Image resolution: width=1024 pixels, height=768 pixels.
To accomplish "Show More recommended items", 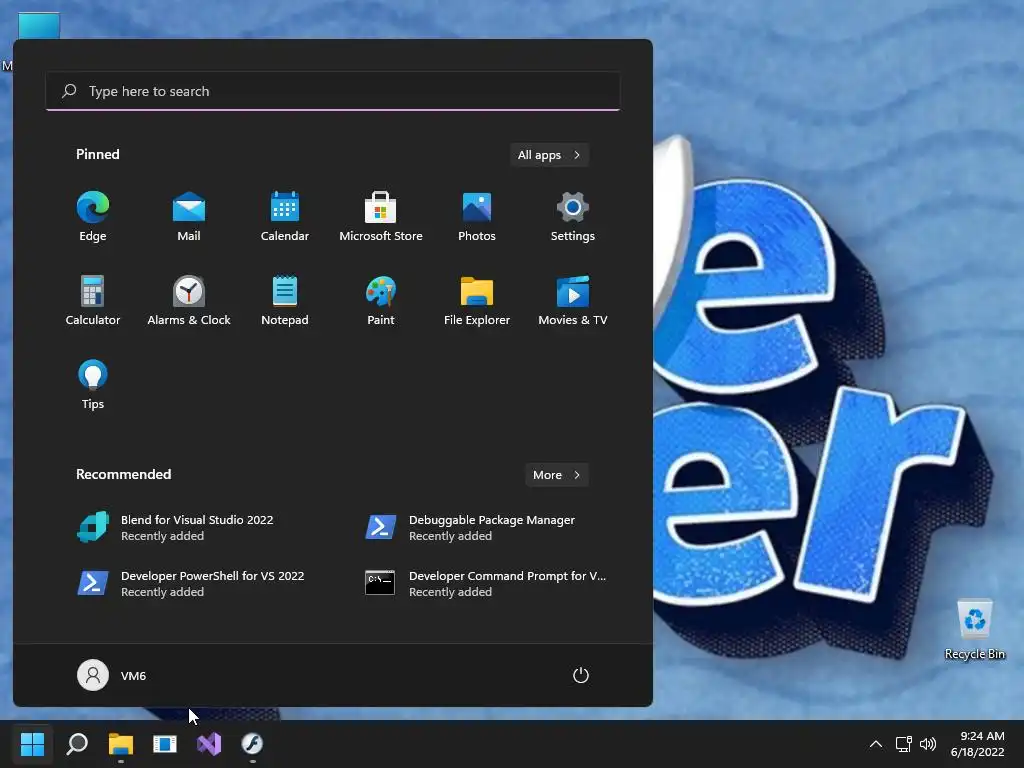I will point(556,475).
